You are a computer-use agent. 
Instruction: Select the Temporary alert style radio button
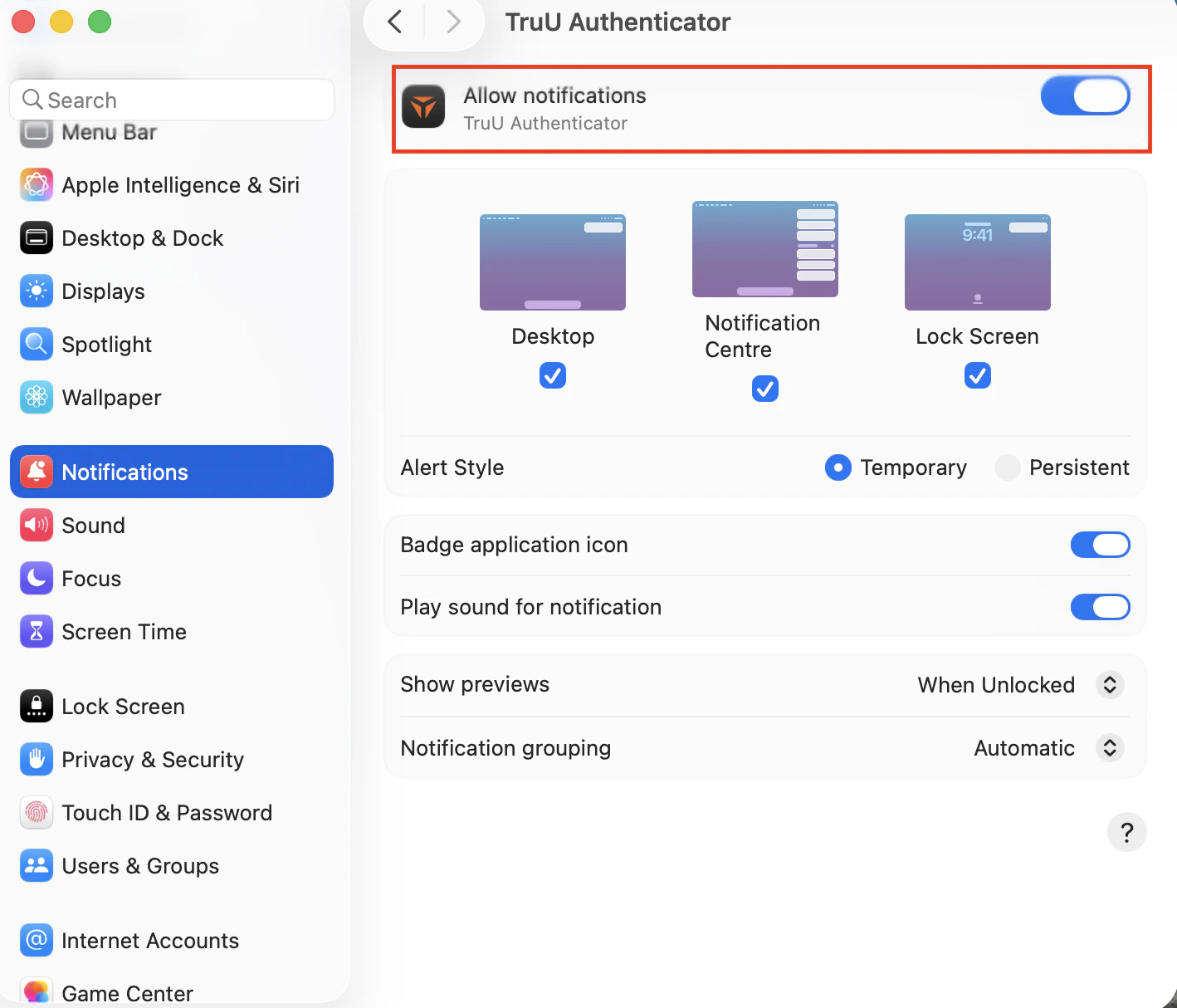(x=838, y=467)
